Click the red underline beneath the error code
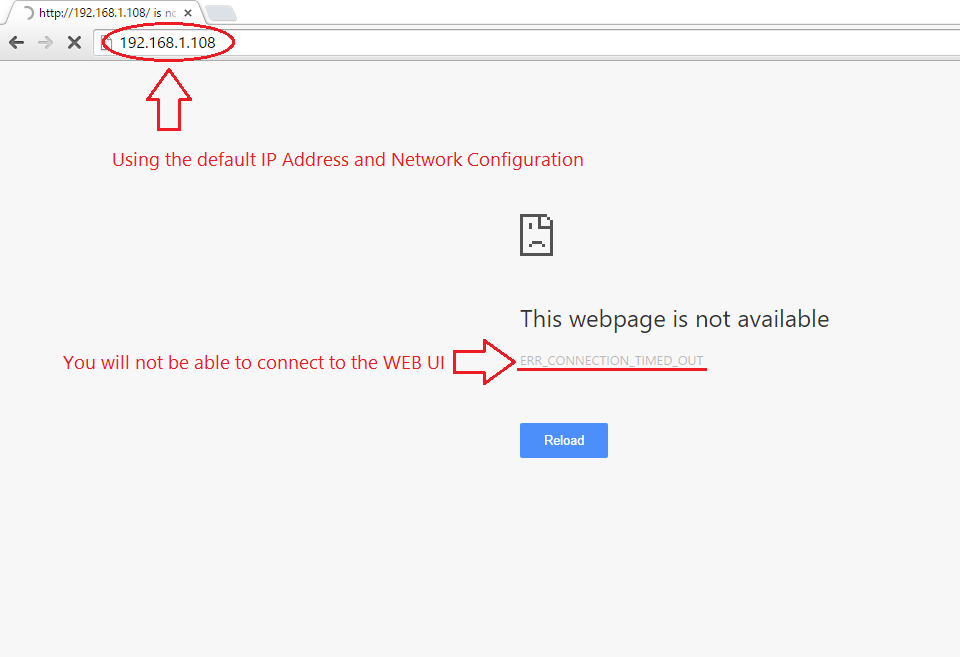The width and height of the screenshot is (960, 657). [x=612, y=369]
